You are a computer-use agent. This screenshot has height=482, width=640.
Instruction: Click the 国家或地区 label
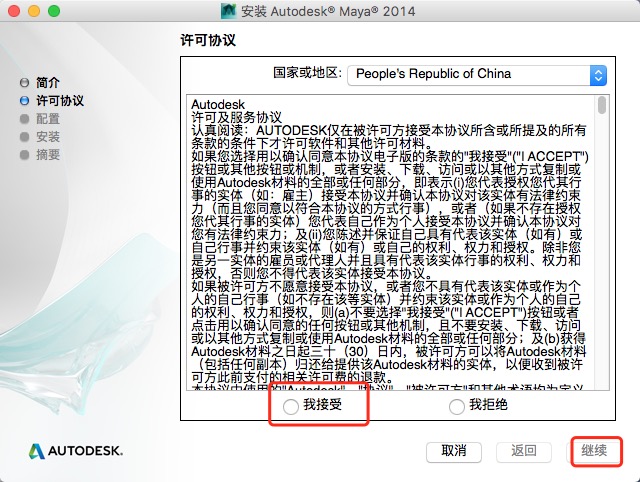(x=307, y=73)
